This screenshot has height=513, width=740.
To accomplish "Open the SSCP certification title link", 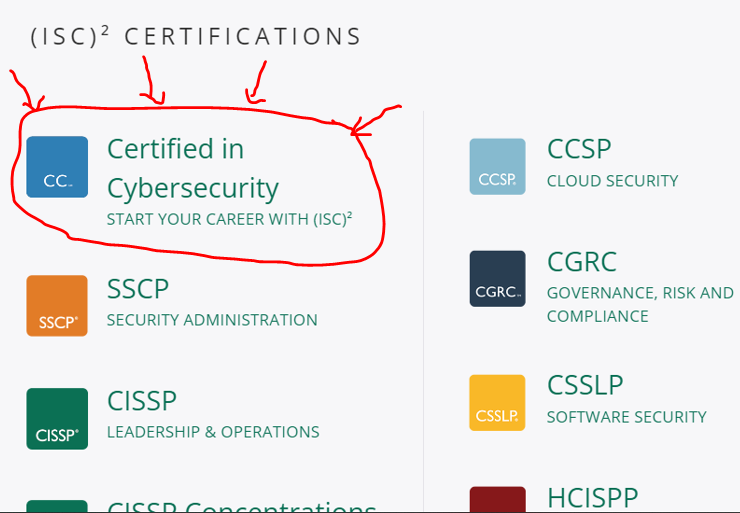I will click(138, 289).
